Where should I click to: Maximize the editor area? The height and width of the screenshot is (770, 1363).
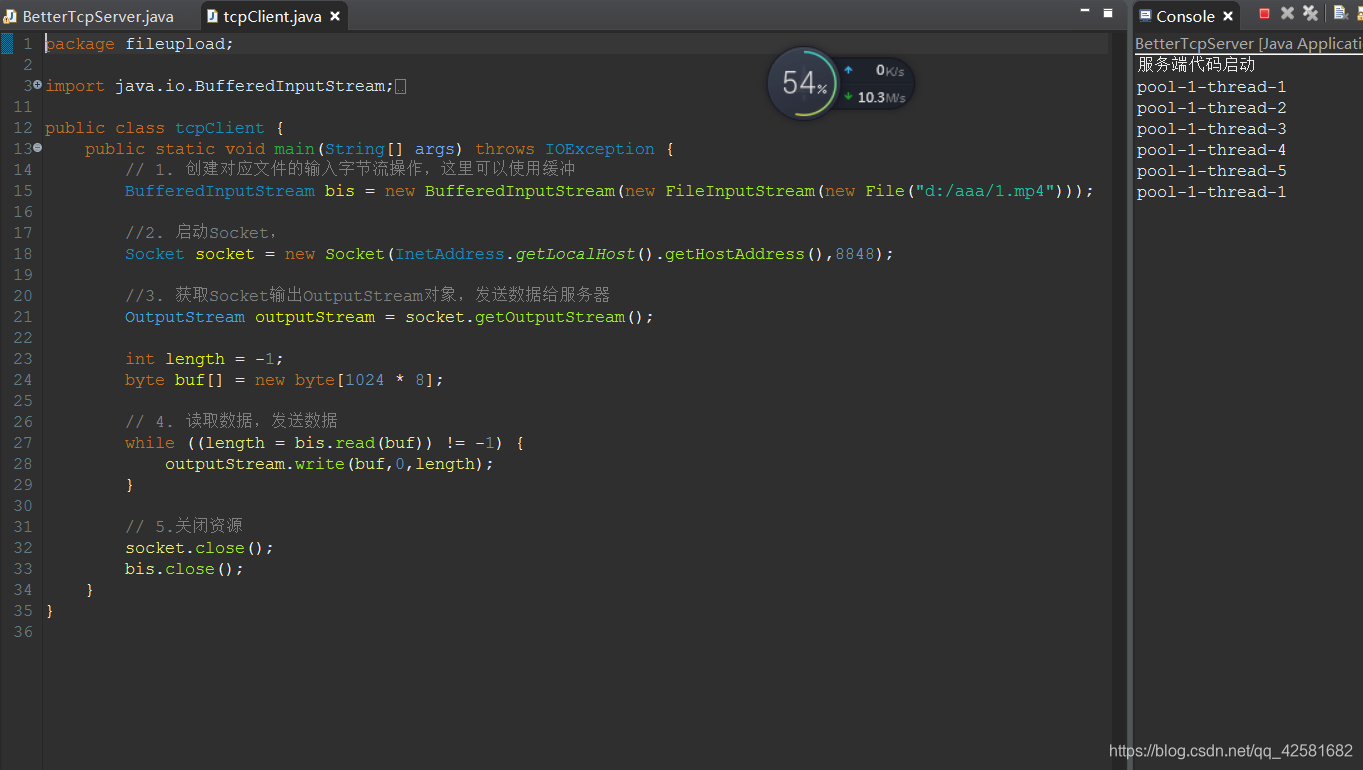tap(1108, 13)
